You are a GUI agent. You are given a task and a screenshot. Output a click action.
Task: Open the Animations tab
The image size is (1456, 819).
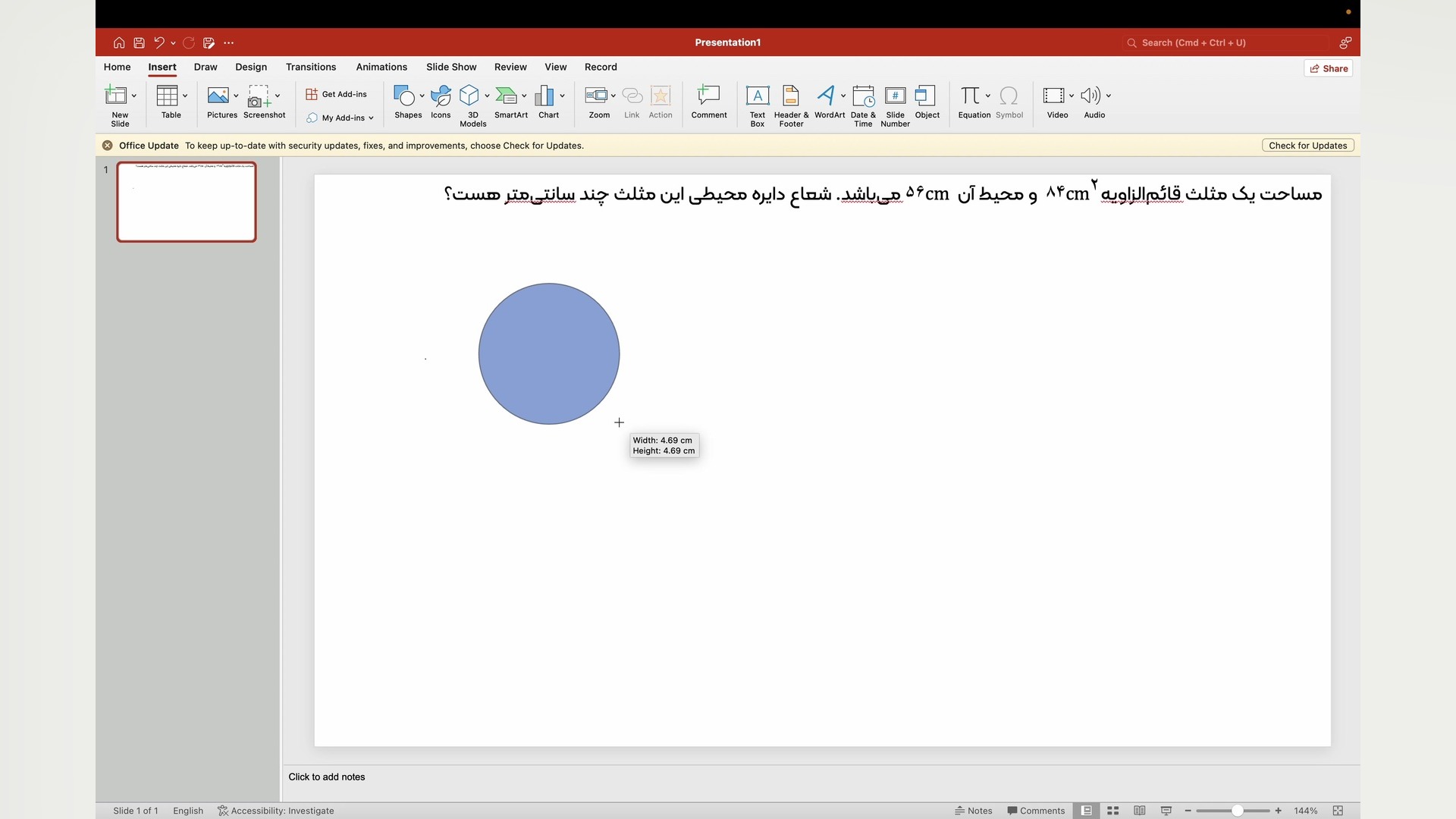coord(381,67)
